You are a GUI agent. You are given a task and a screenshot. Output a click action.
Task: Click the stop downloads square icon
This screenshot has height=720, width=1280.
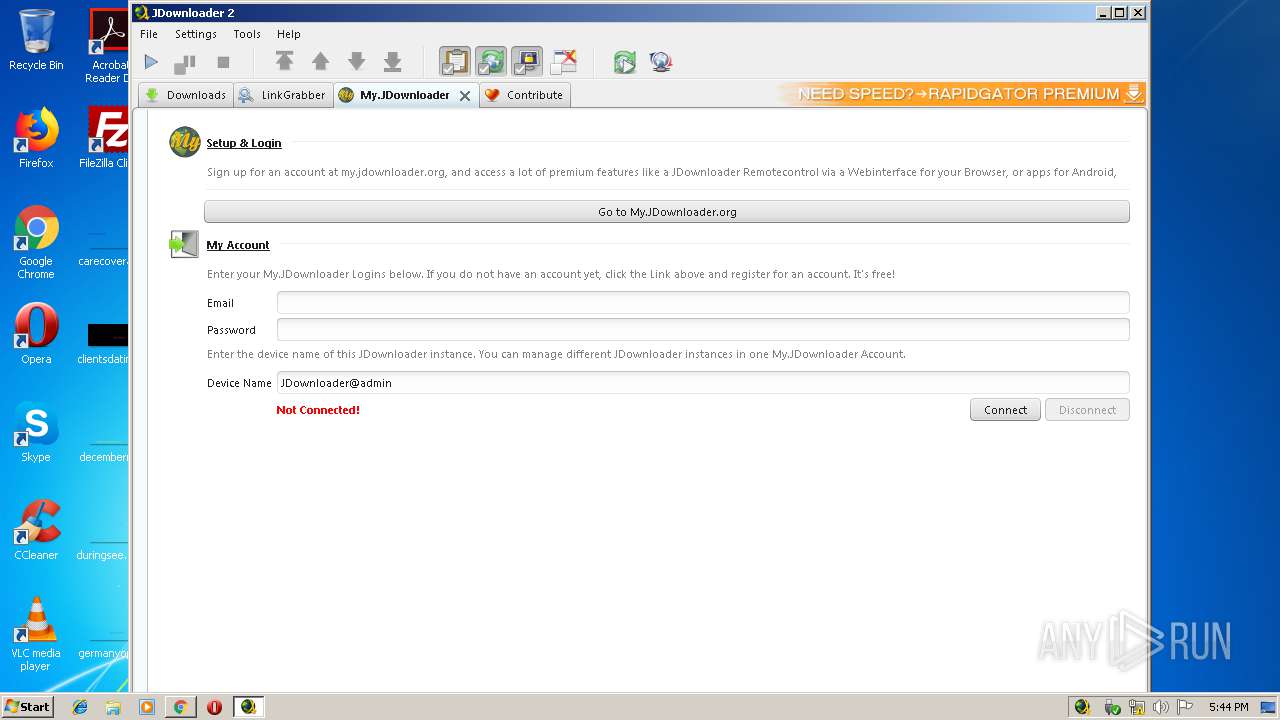point(223,62)
